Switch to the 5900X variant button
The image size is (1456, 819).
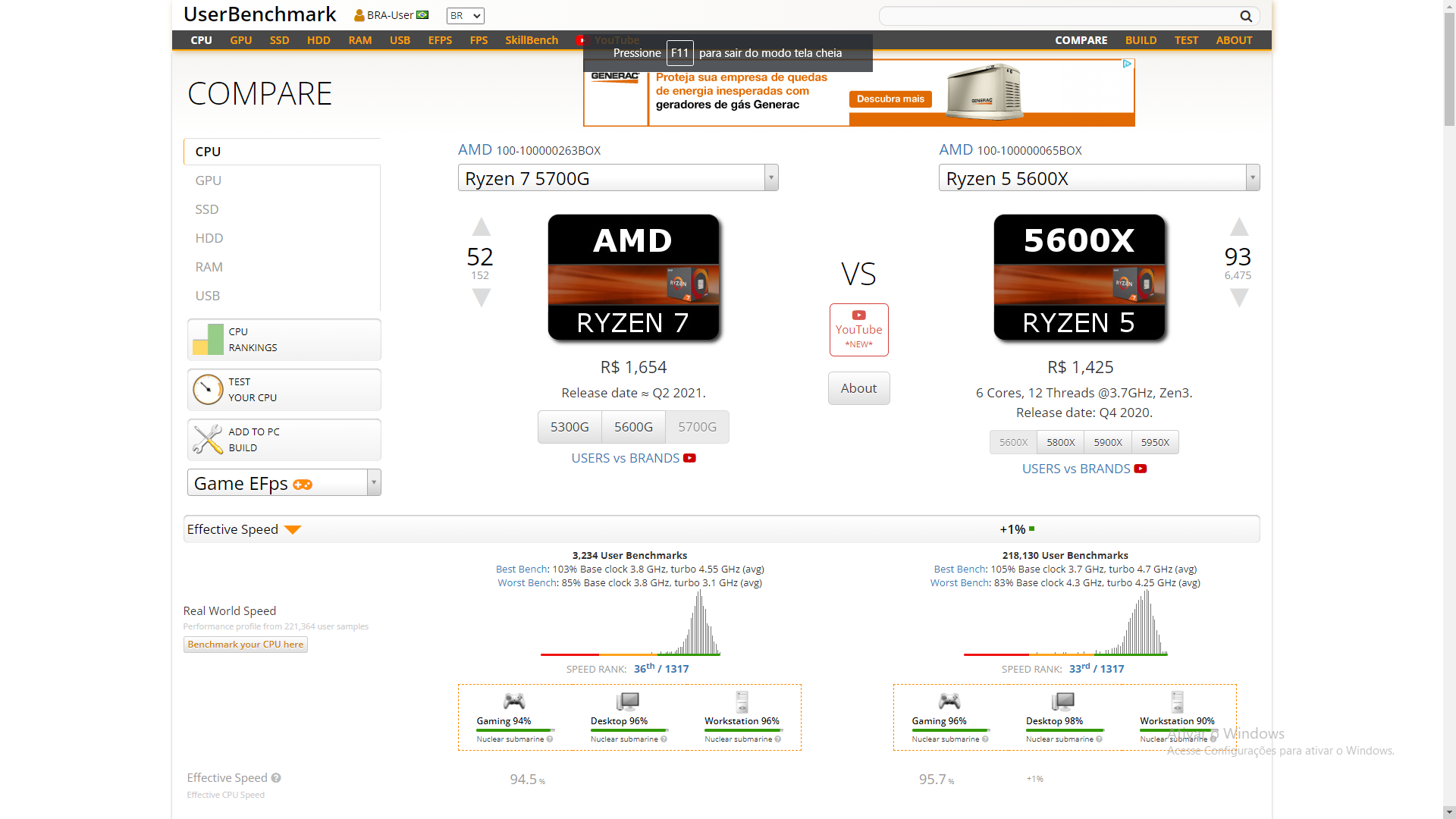(x=1108, y=442)
